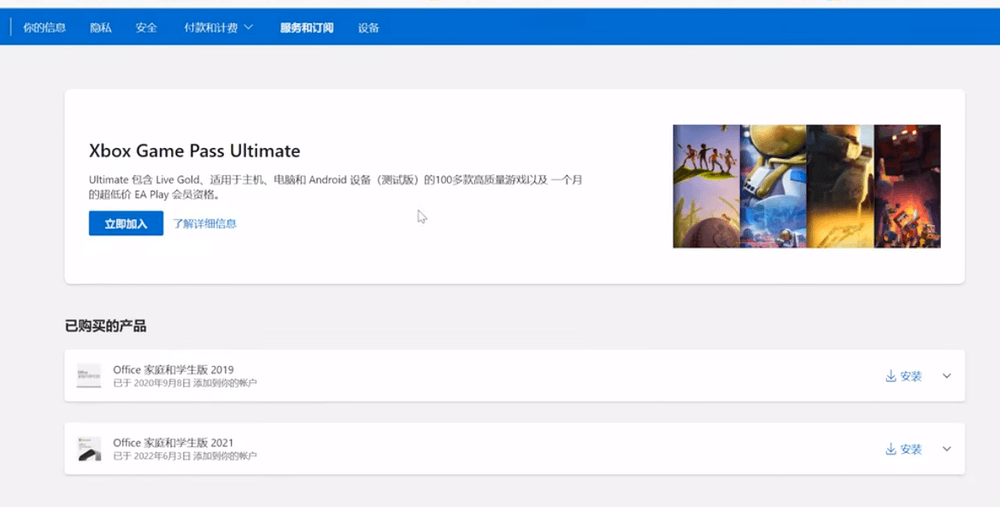
Task: Open the 设备 tab
Action: click(x=369, y=28)
